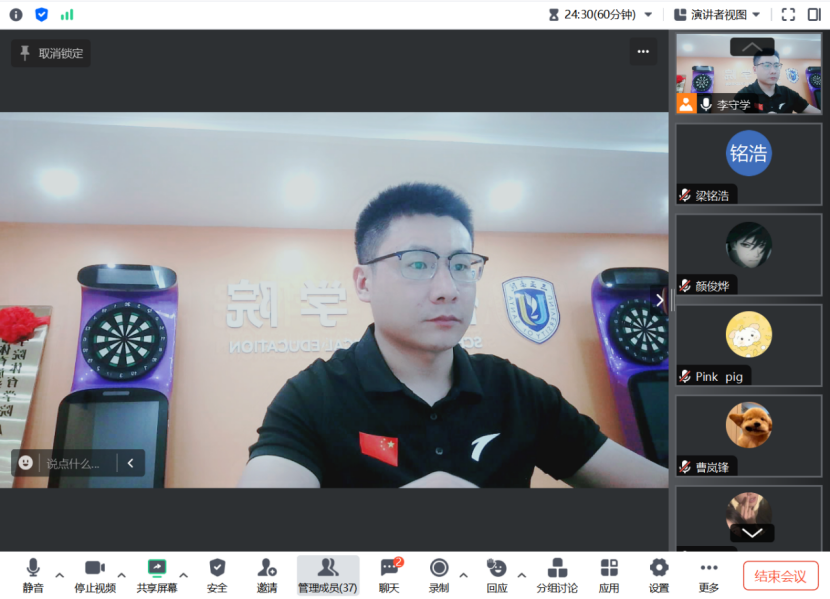Image resolution: width=830 pixels, height=599 pixels.
Task: Toggle 静音 microphone mute
Action: (33, 569)
